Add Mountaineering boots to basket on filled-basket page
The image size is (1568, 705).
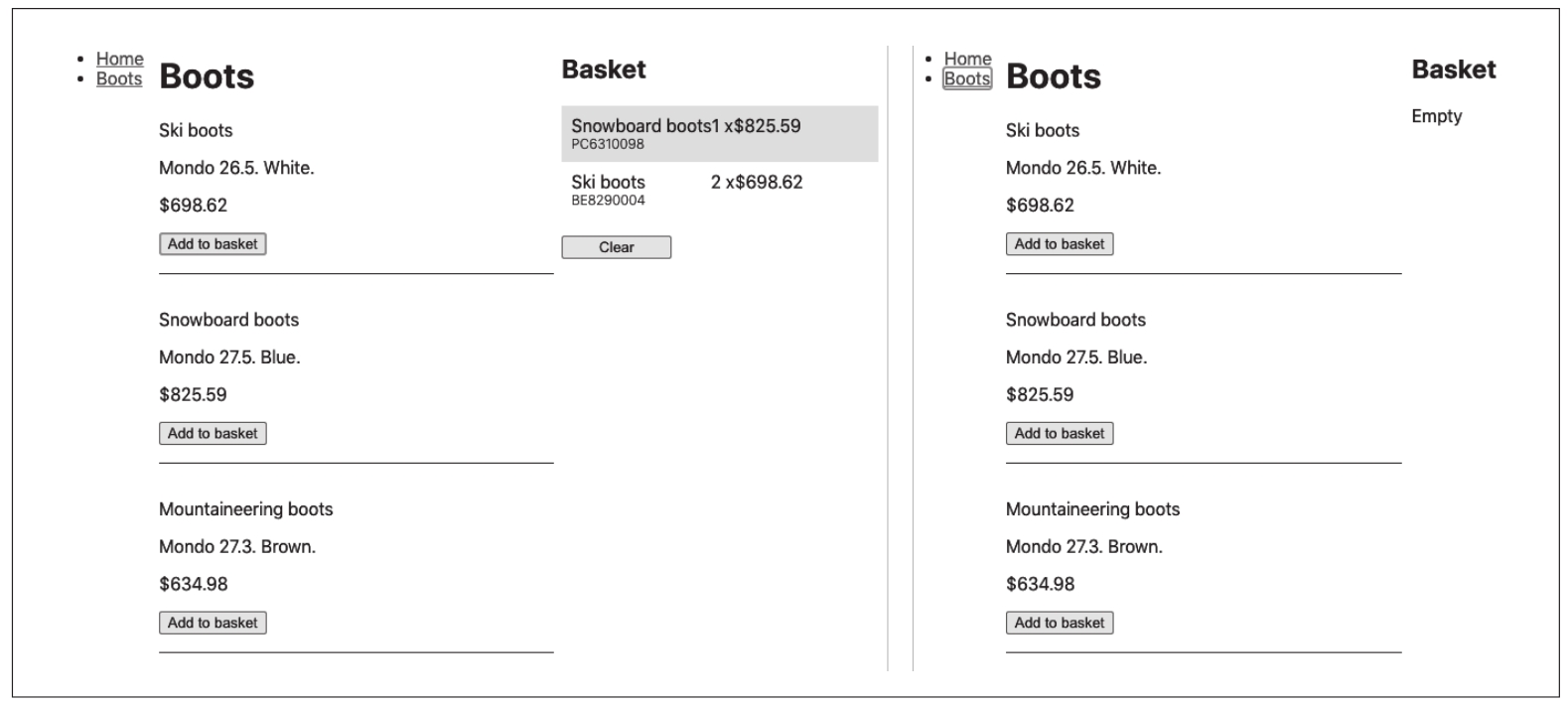[213, 624]
